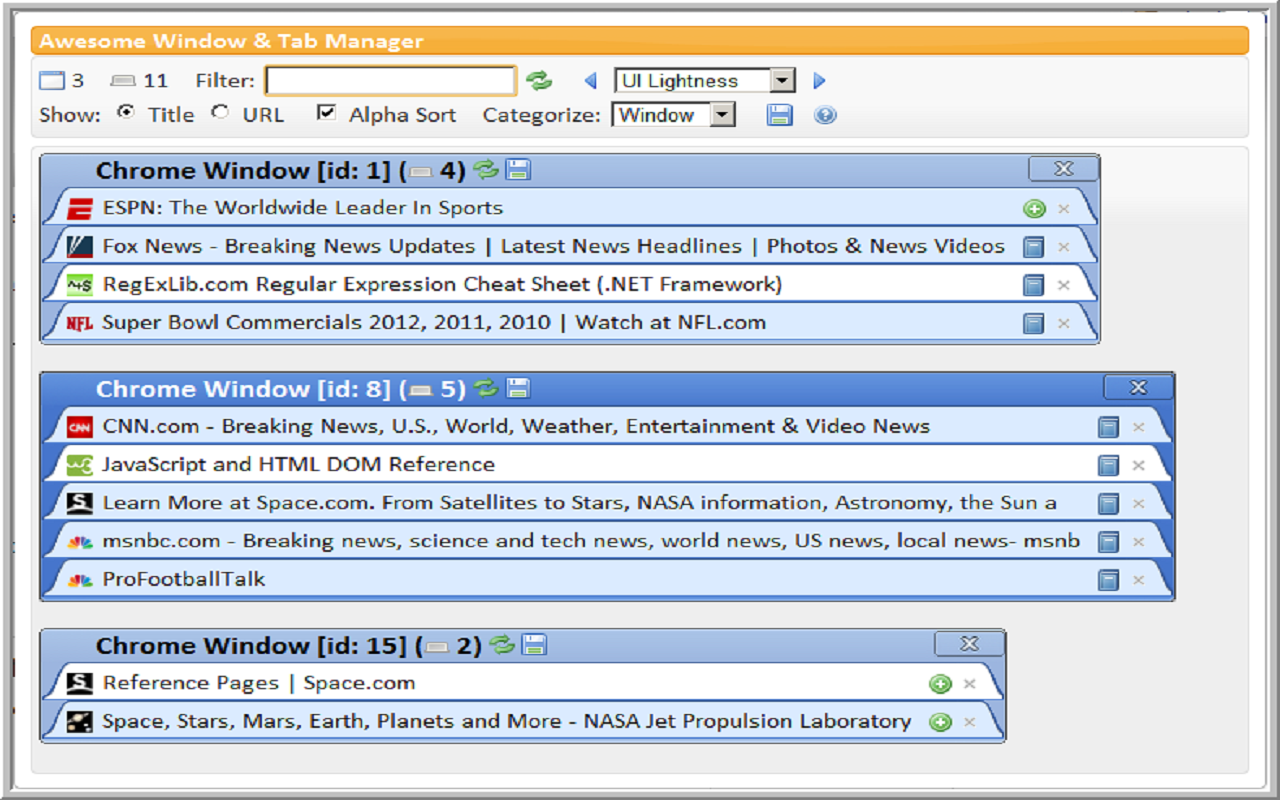The image size is (1280, 800).
Task: Click the blue window icon next to CNN.com
Action: point(1108,426)
